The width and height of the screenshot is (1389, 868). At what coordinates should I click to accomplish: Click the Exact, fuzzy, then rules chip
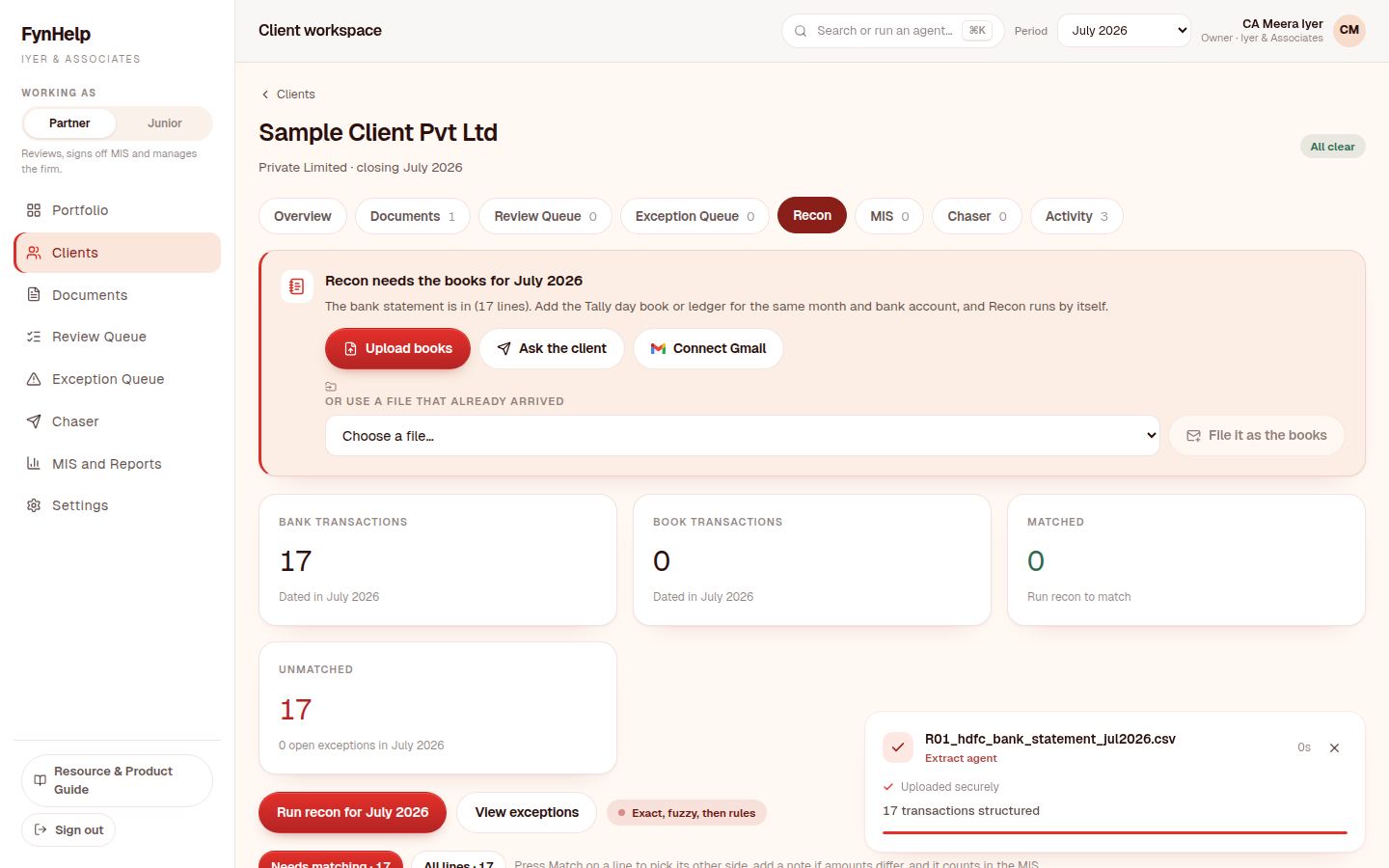[x=687, y=813]
